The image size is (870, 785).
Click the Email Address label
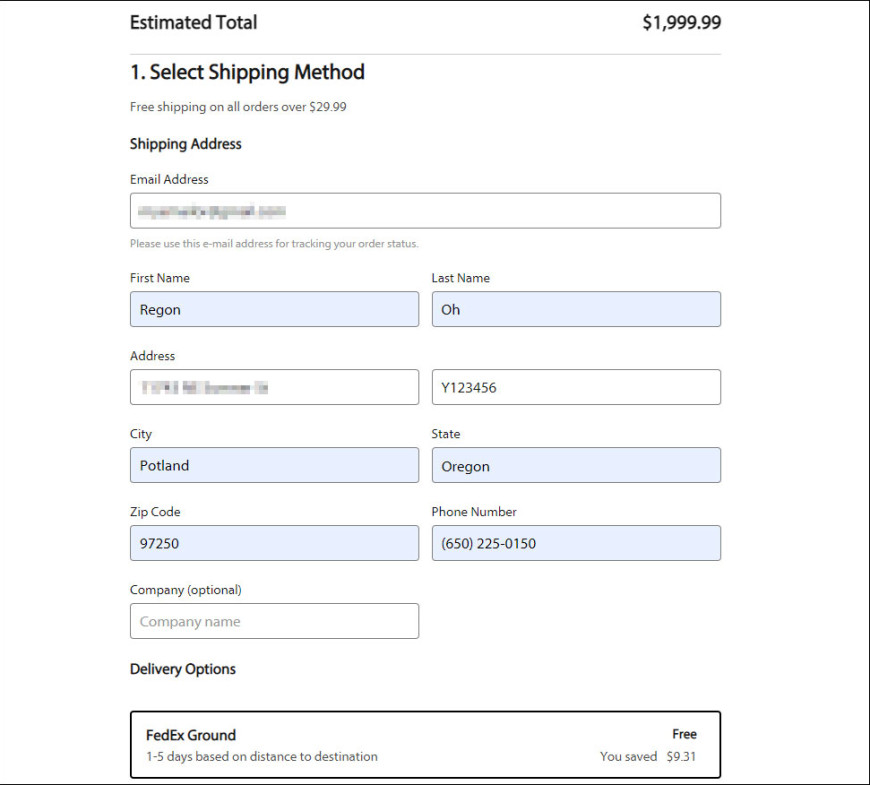[x=169, y=179]
